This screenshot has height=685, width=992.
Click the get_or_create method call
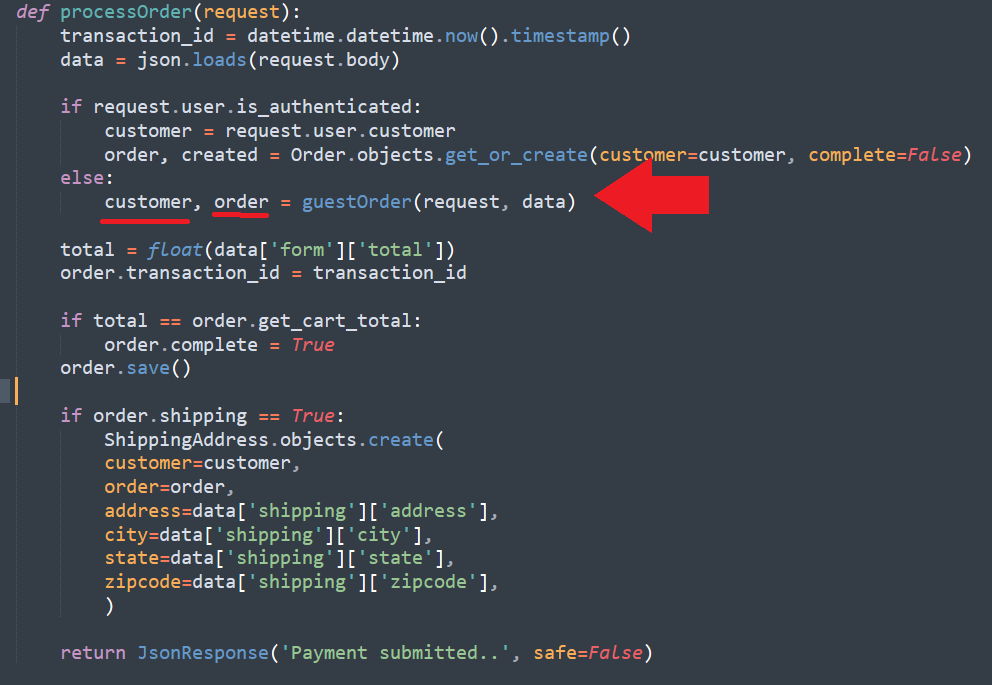click(x=516, y=155)
